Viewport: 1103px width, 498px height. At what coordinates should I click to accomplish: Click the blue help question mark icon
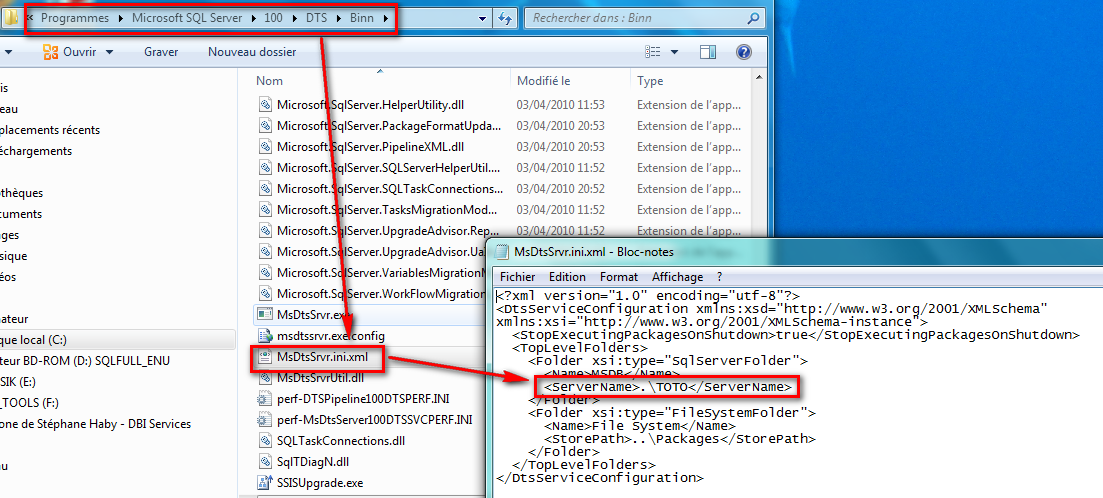(x=743, y=52)
